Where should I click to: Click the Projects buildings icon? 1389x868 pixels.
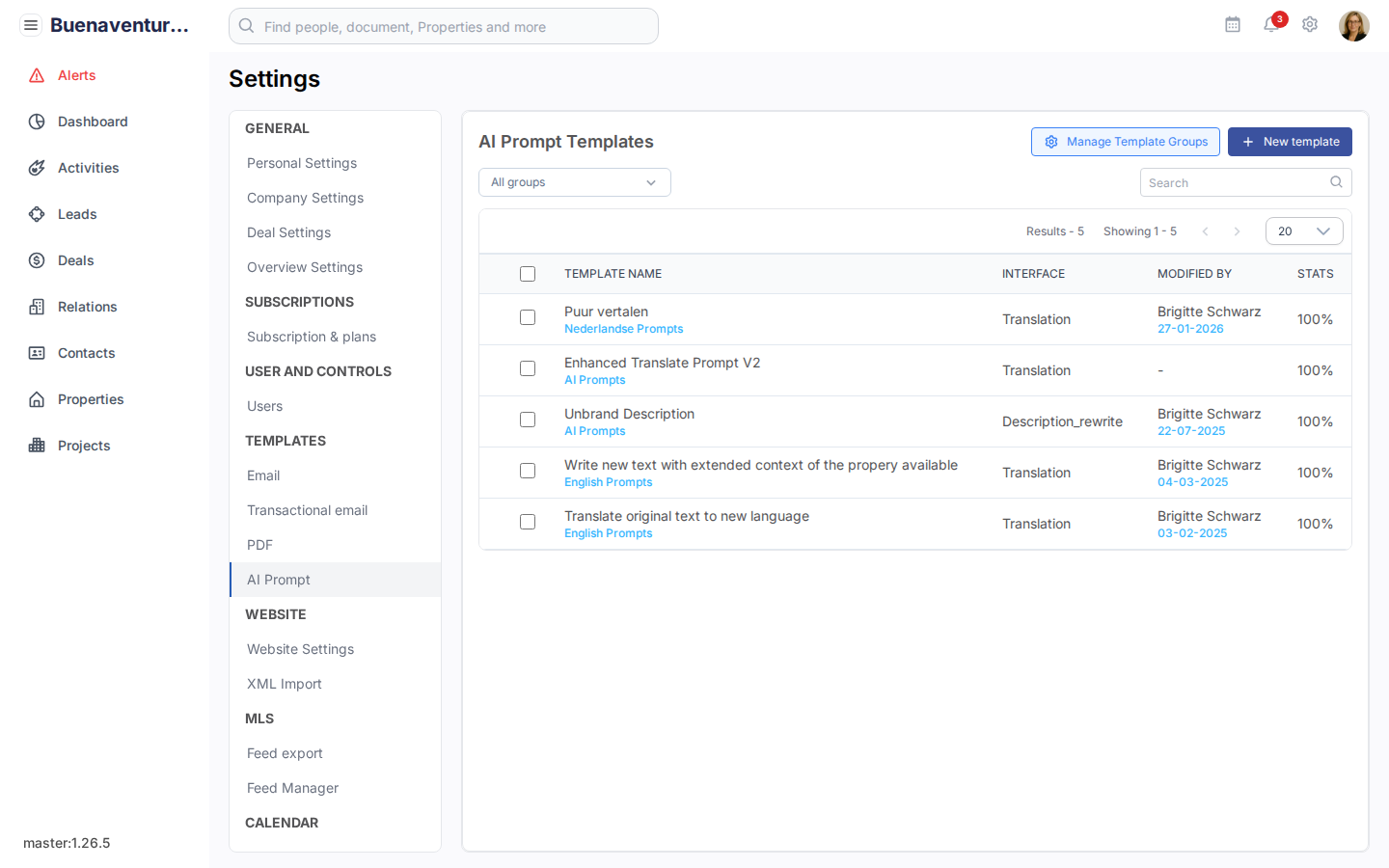click(37, 446)
